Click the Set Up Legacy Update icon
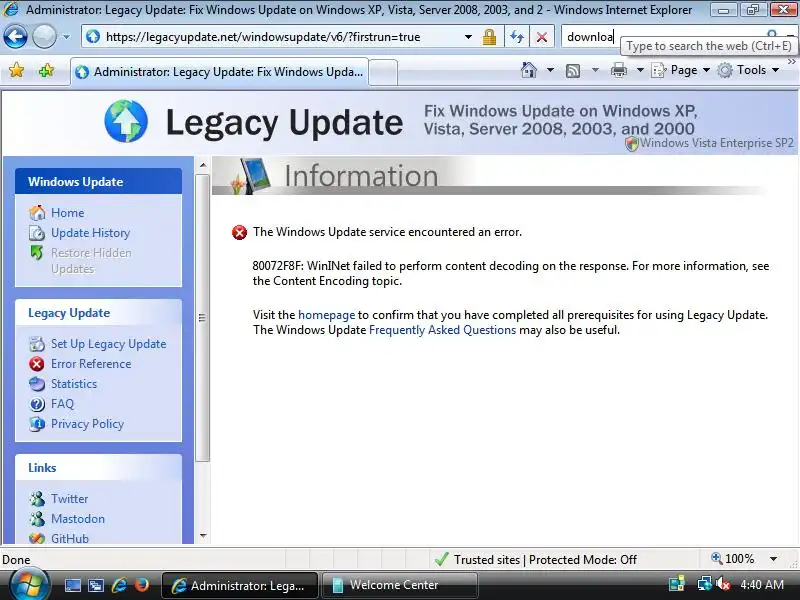The image size is (800, 600). tap(37, 344)
